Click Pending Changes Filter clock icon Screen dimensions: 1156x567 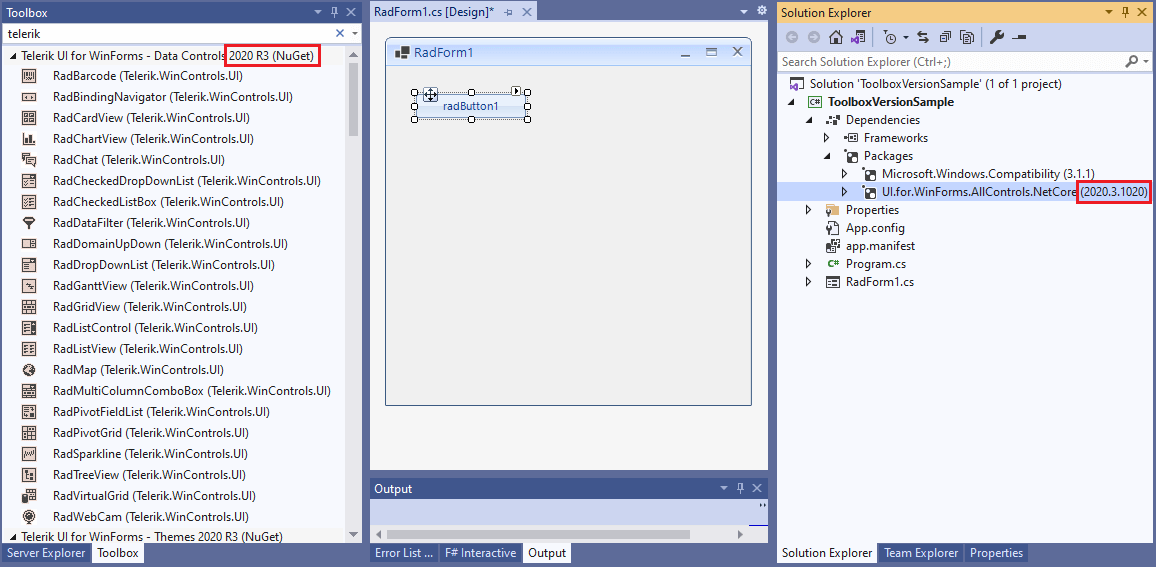pos(890,37)
